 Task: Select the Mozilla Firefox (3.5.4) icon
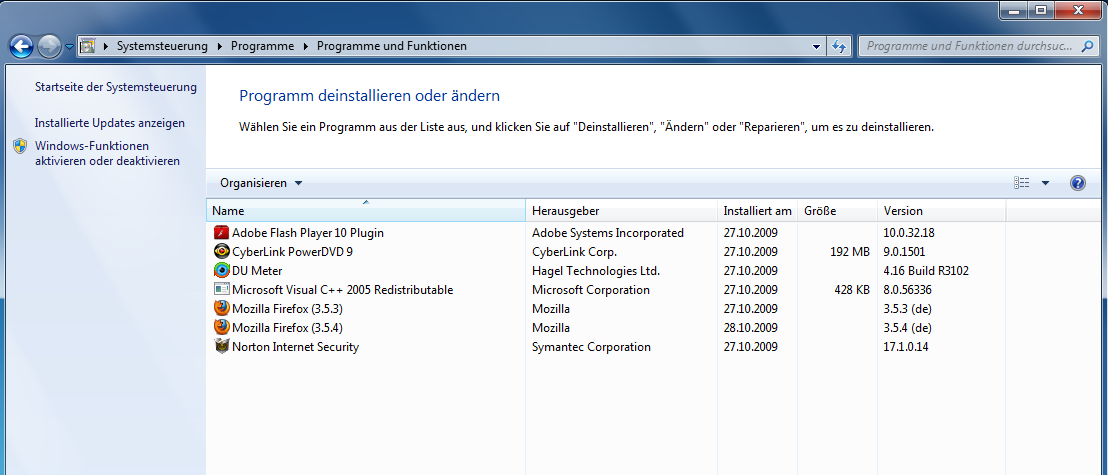pos(221,328)
